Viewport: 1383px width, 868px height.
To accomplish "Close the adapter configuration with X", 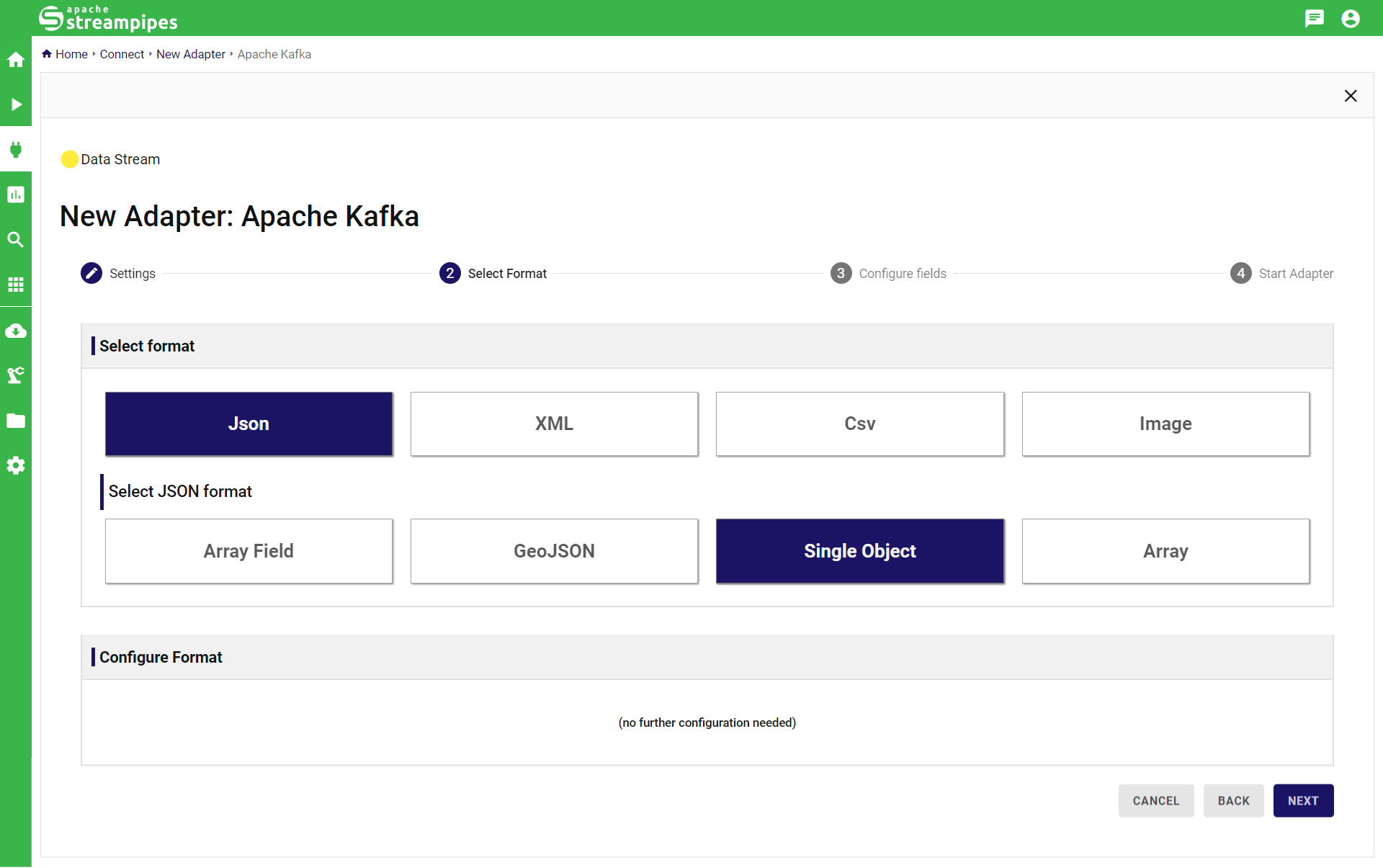I will 1351,96.
